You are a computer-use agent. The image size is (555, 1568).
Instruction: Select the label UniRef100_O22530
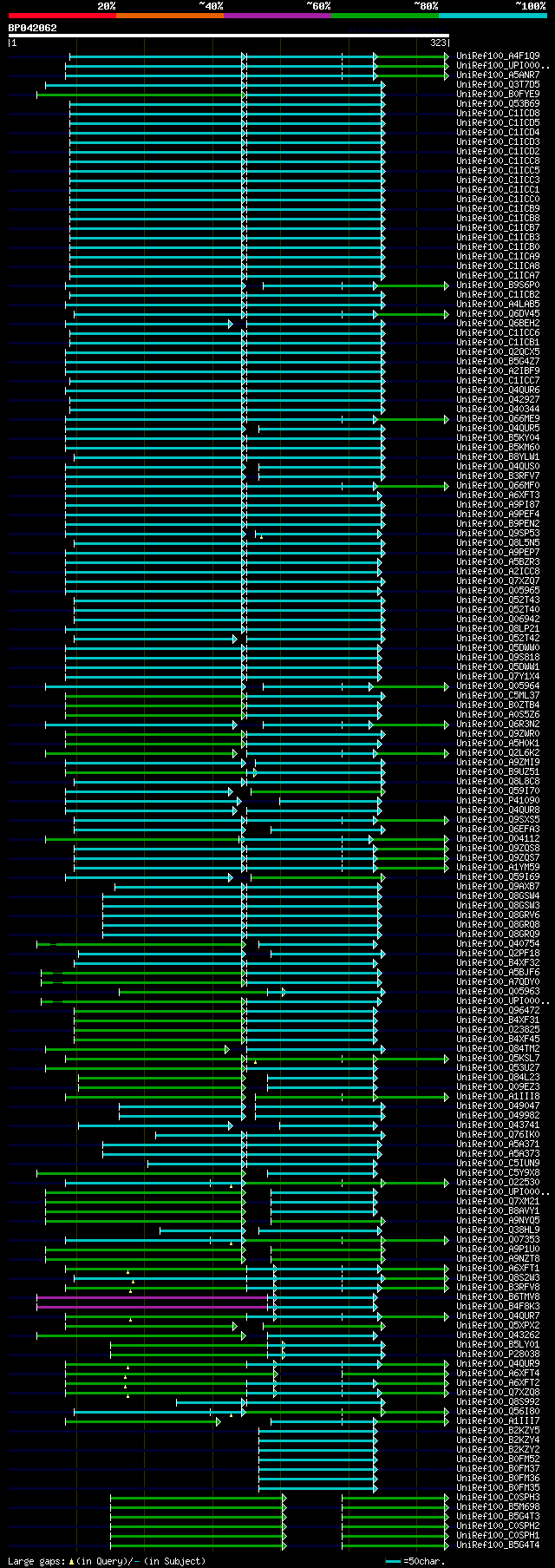click(x=498, y=1183)
